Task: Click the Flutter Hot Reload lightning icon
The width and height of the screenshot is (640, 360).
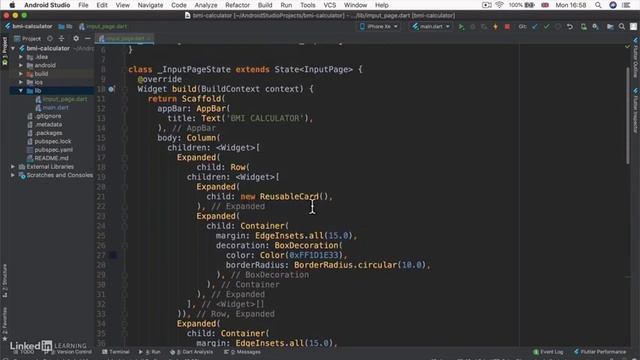Action: point(496,27)
